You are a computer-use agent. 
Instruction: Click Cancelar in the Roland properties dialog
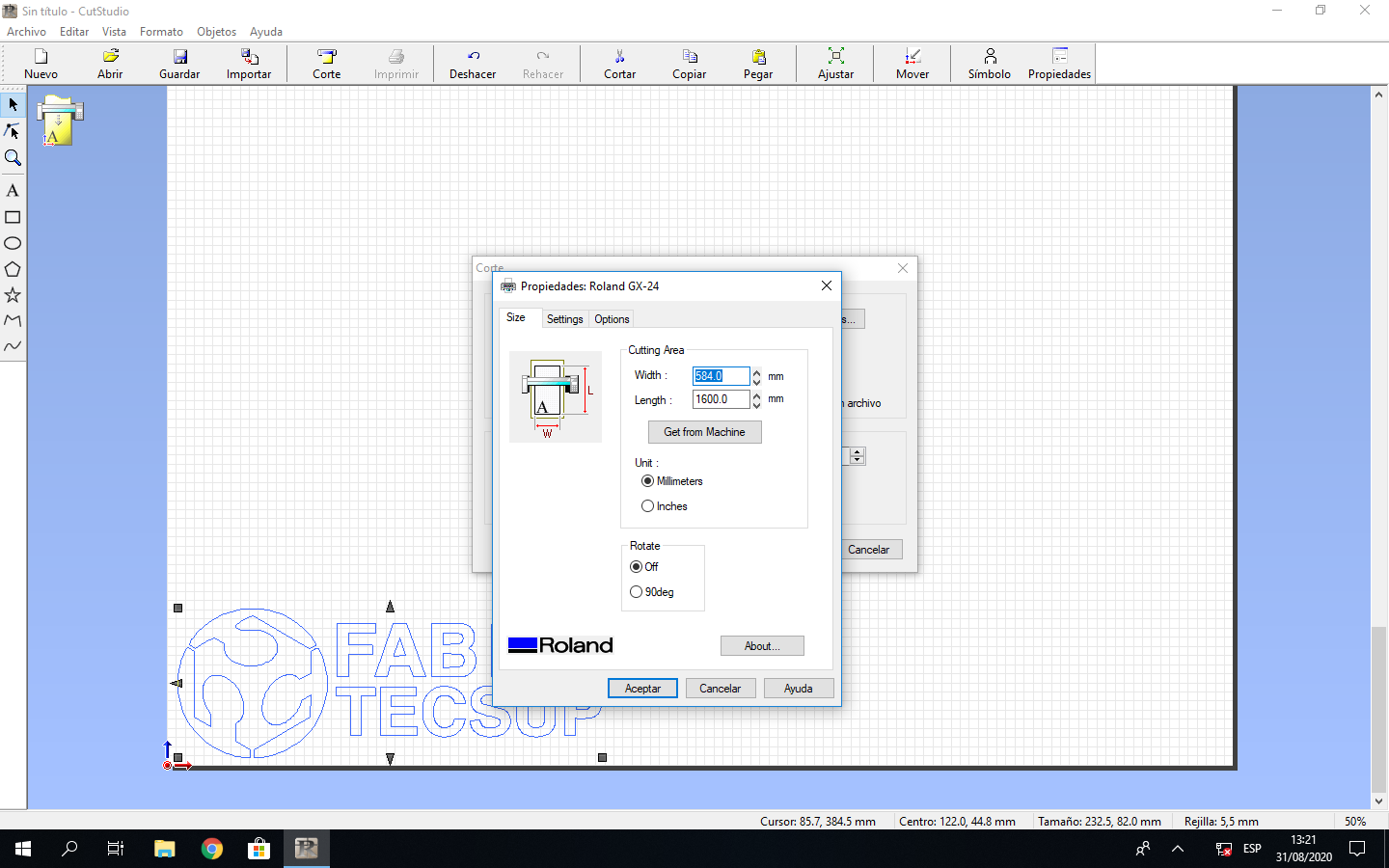tap(721, 689)
